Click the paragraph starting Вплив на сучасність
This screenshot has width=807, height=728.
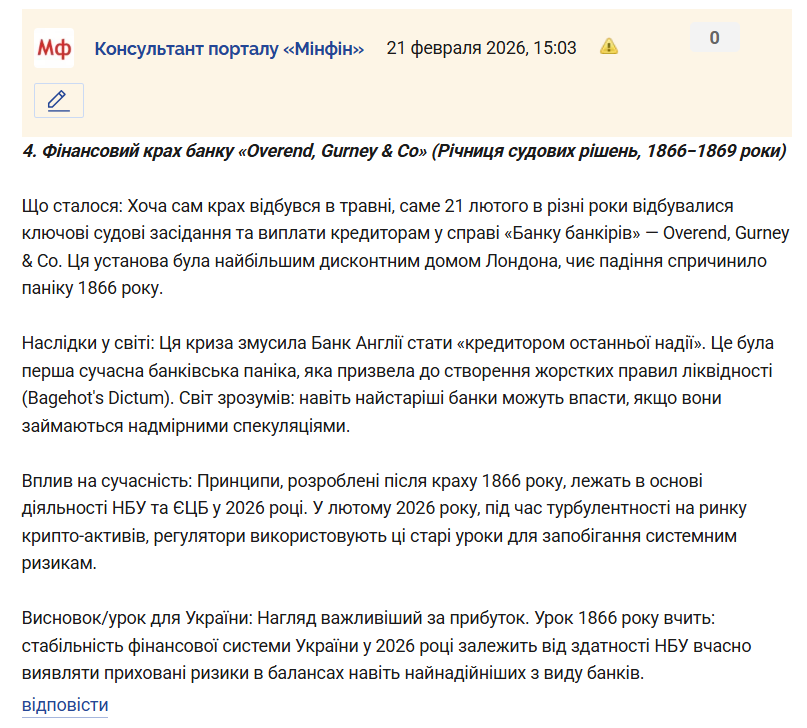pos(384,522)
